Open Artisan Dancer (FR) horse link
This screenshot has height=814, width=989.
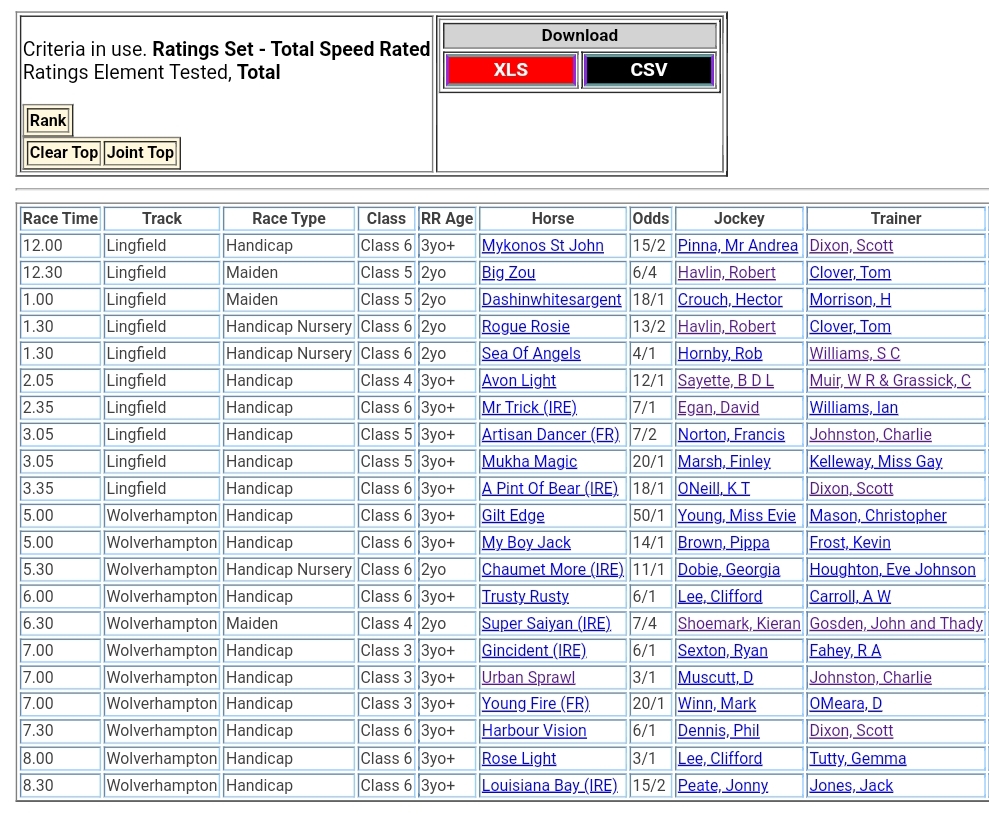click(x=550, y=435)
